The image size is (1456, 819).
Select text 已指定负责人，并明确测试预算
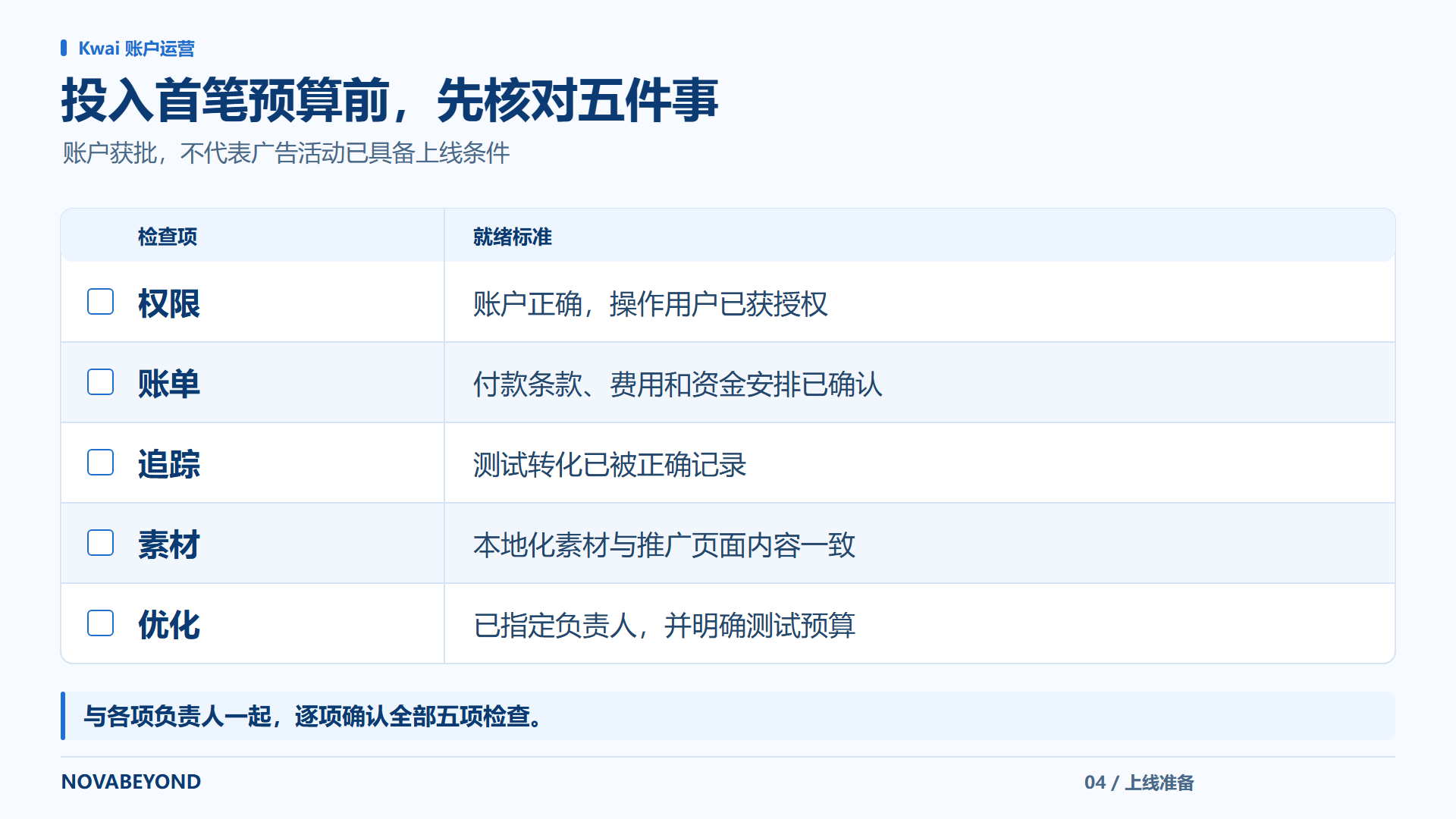664,626
